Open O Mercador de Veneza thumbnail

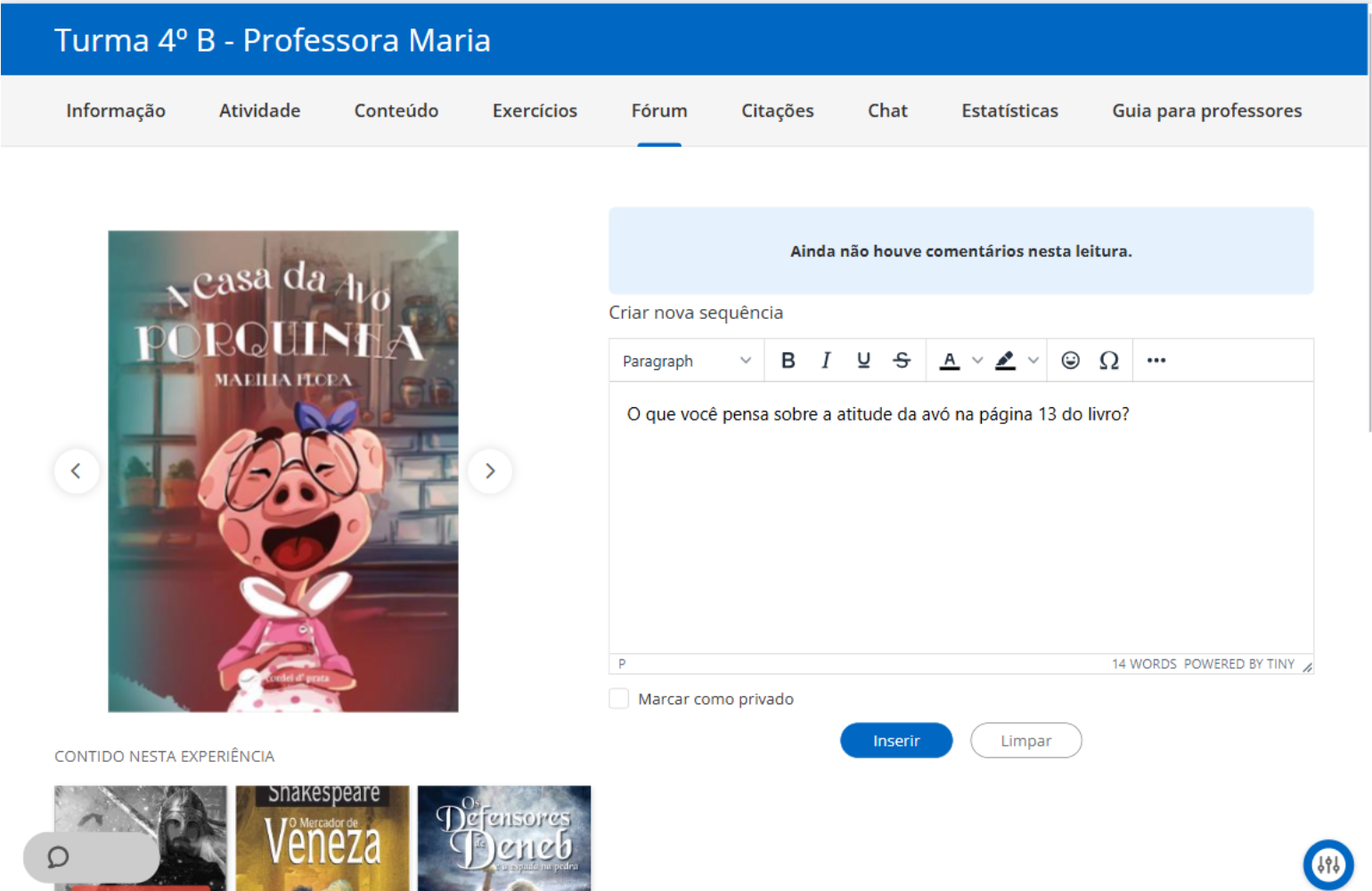(x=323, y=838)
